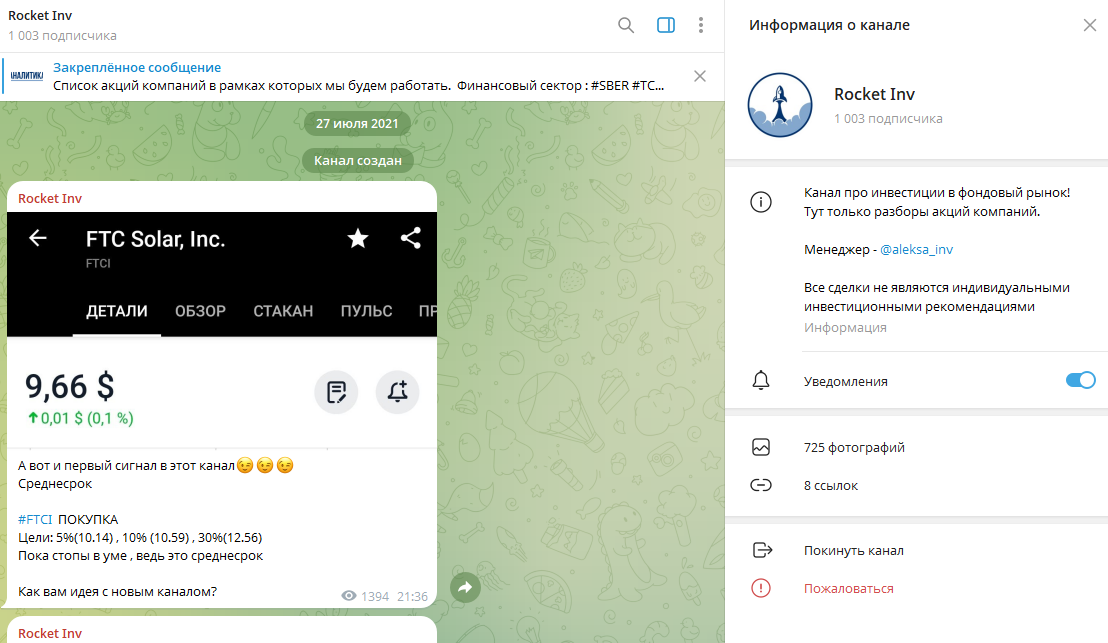
Task: Click the view count eye icon 1394
Action: (348, 596)
